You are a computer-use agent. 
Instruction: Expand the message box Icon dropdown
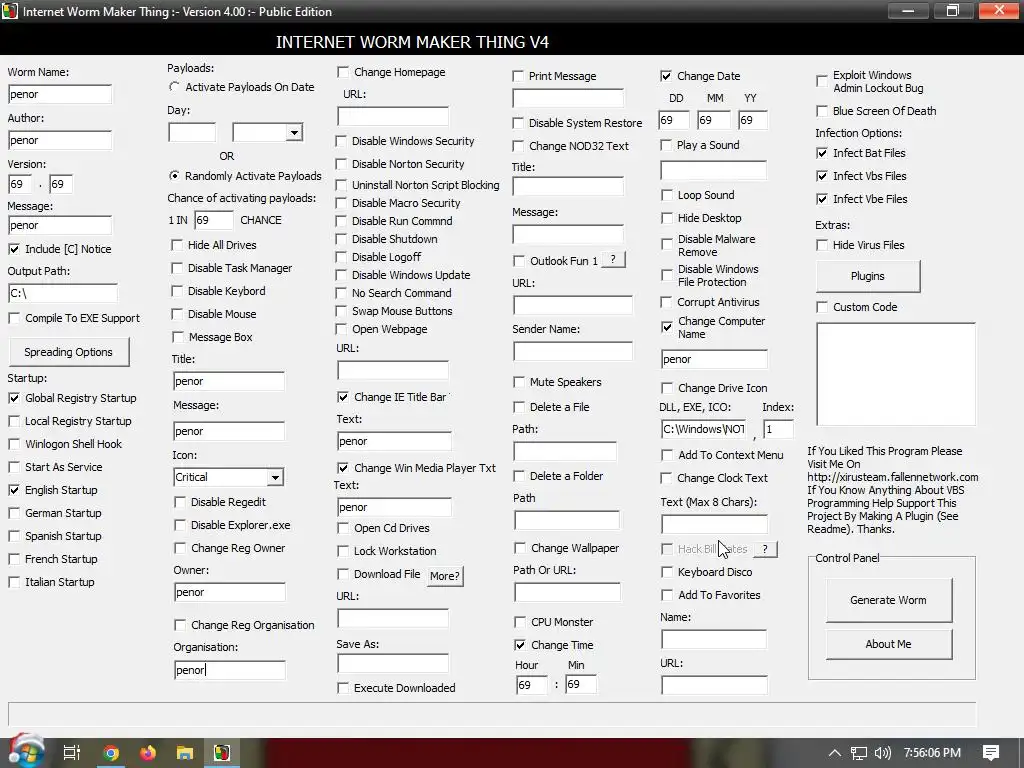point(276,477)
